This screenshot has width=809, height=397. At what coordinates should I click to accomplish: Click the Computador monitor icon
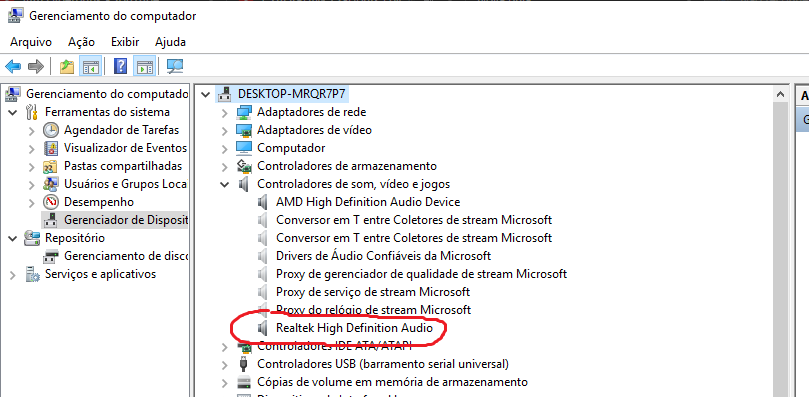coord(244,148)
